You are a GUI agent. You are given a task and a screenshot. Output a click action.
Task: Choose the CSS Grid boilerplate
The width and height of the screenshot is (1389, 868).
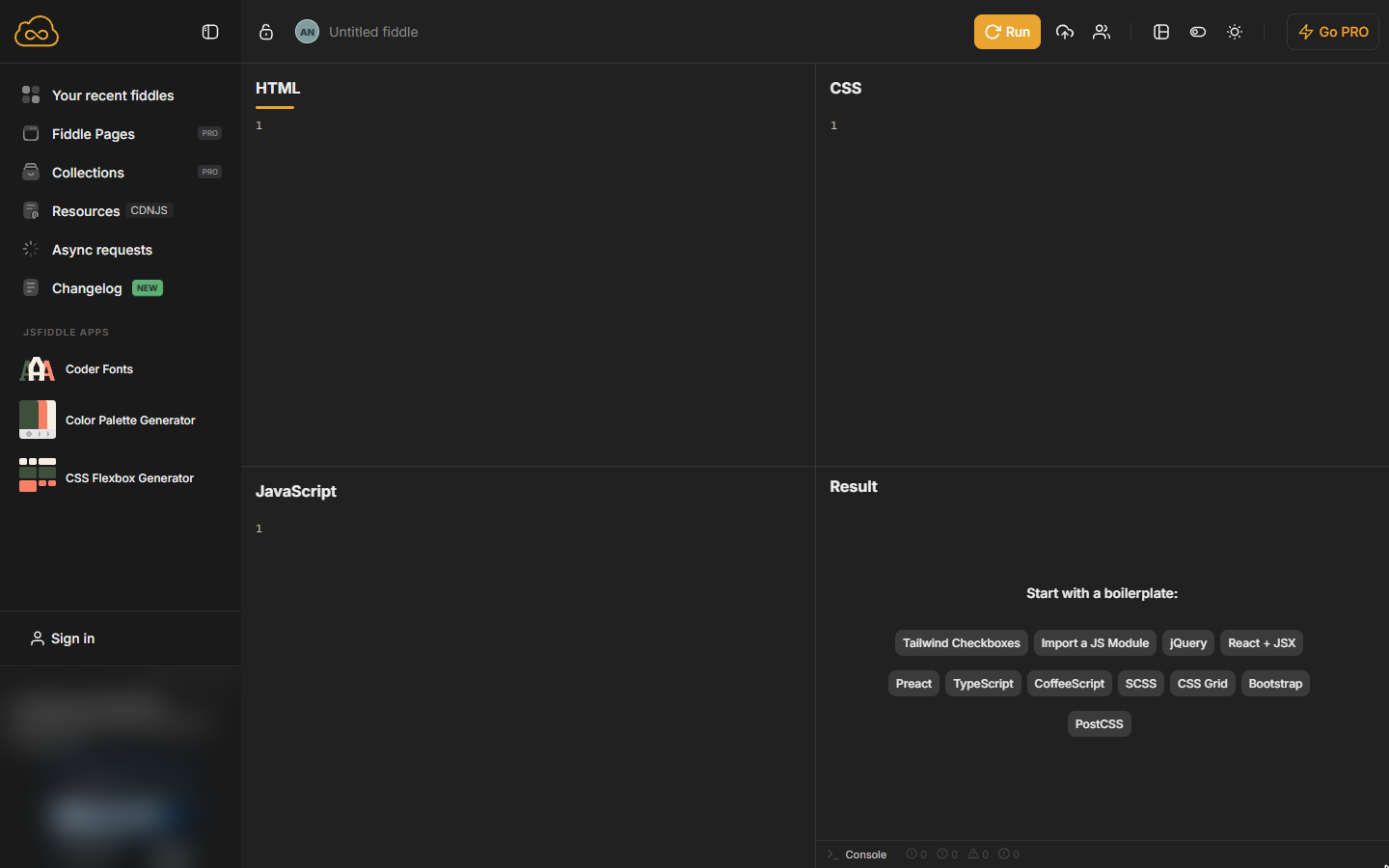coord(1202,684)
